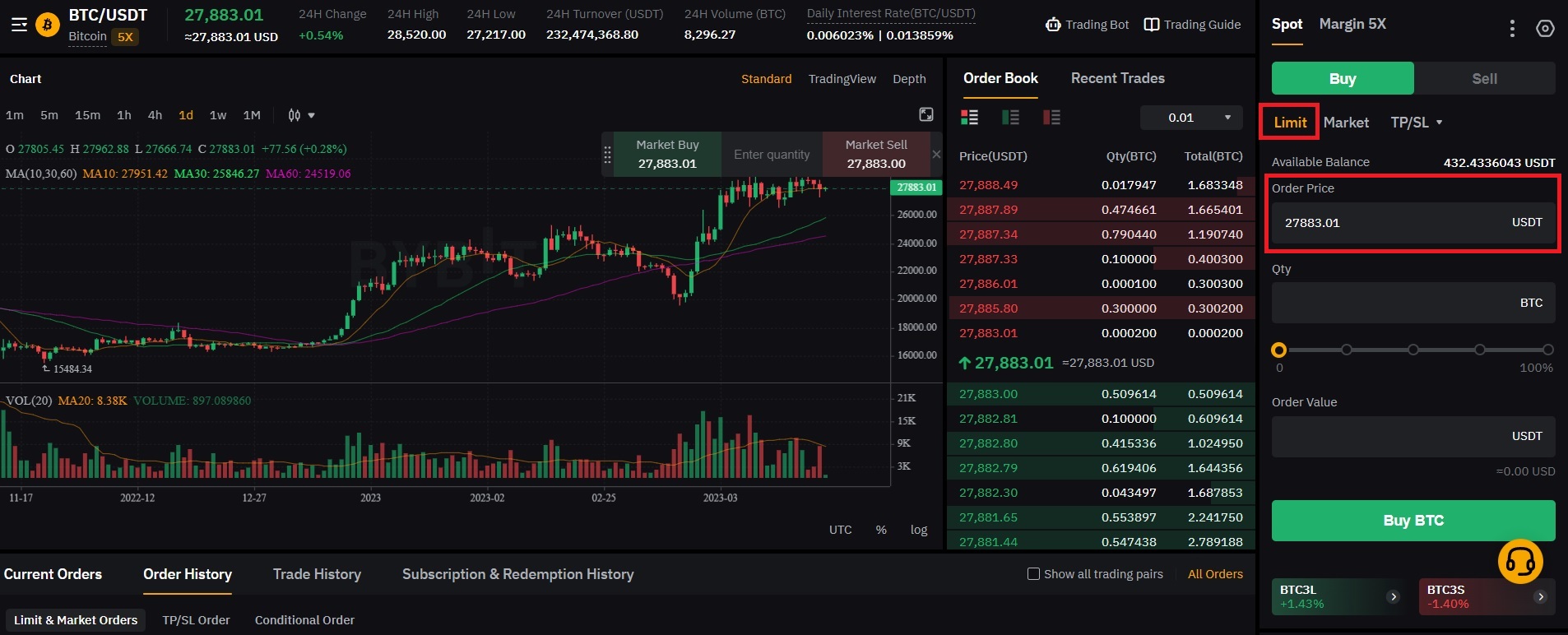1568x635 pixels.
Task: Select TP/SL Order filter
Action: coord(196,620)
